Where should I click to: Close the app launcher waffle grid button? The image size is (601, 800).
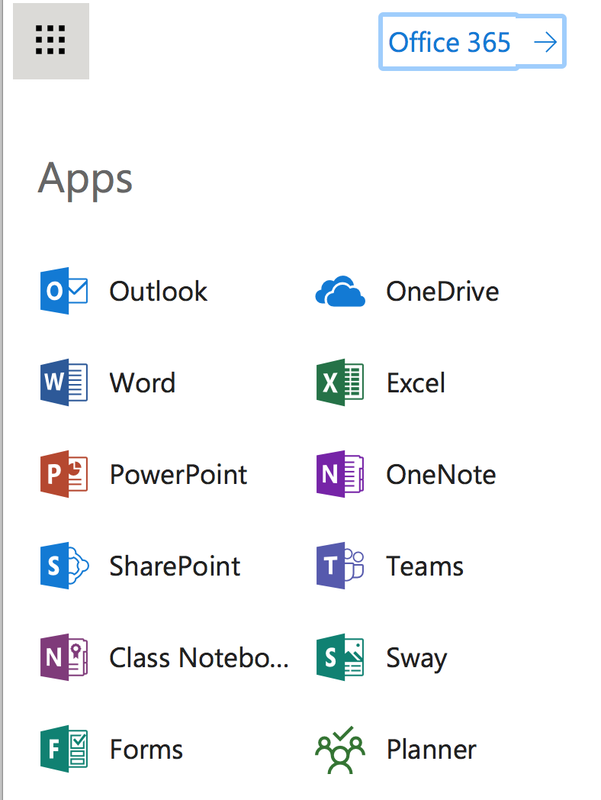tap(51, 41)
